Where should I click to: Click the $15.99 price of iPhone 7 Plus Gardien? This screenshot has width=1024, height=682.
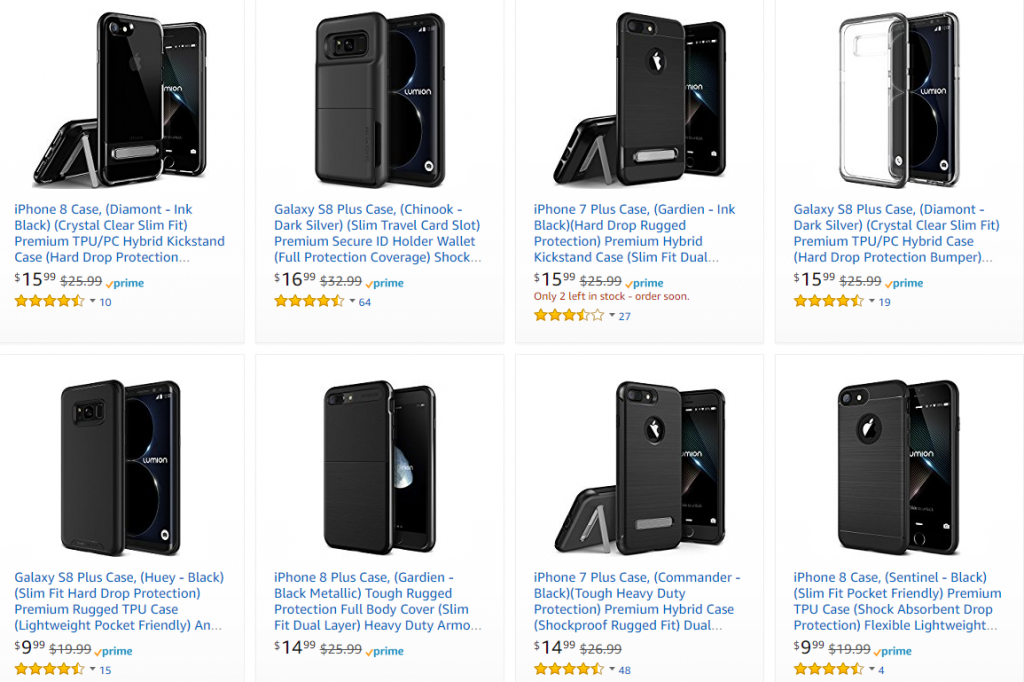point(554,280)
